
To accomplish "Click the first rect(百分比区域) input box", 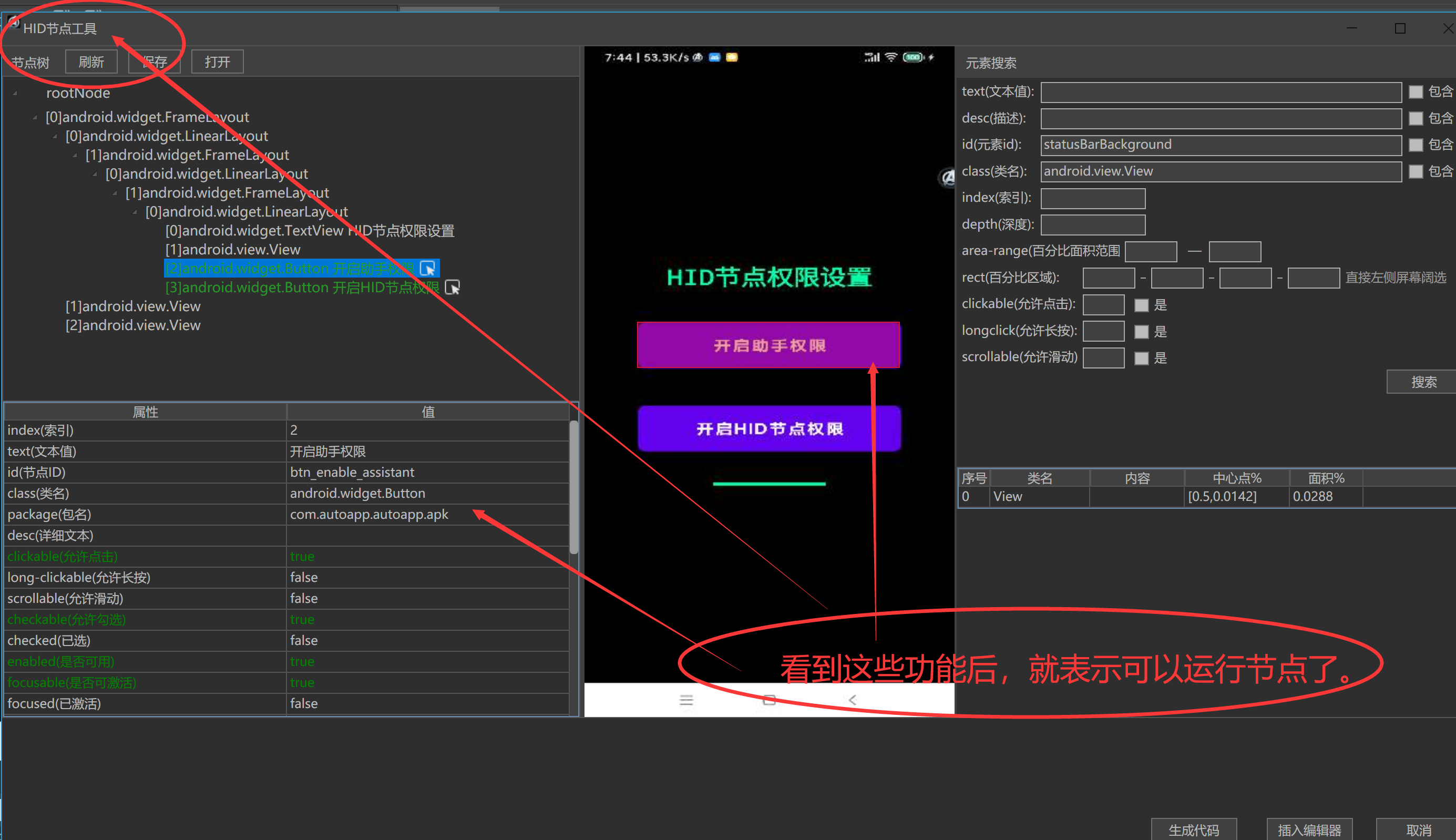I will pyautogui.click(x=1109, y=278).
